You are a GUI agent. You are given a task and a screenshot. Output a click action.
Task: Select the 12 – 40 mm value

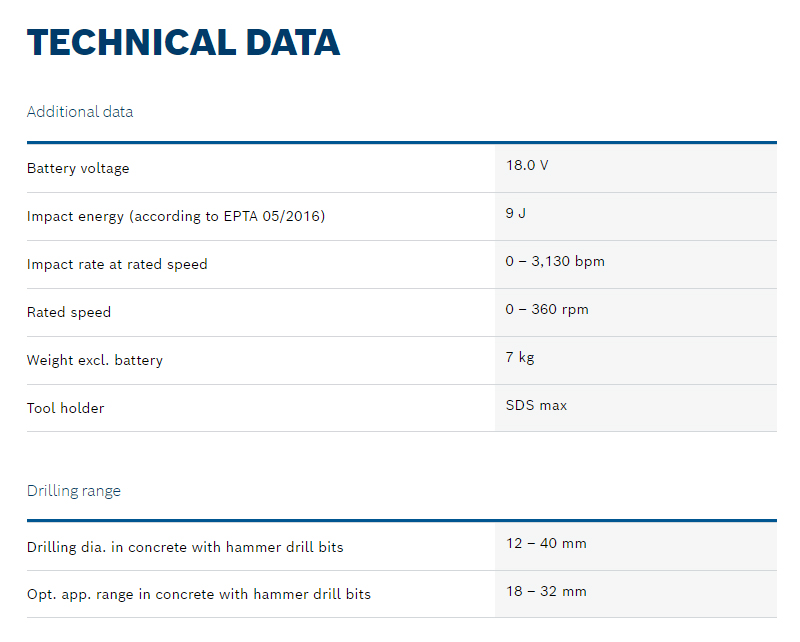point(546,543)
